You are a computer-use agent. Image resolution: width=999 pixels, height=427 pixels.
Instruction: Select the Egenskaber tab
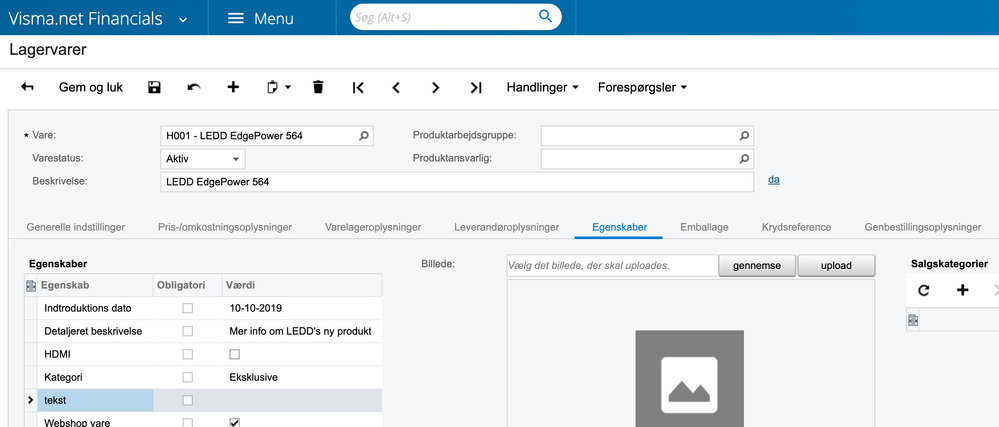(619, 227)
